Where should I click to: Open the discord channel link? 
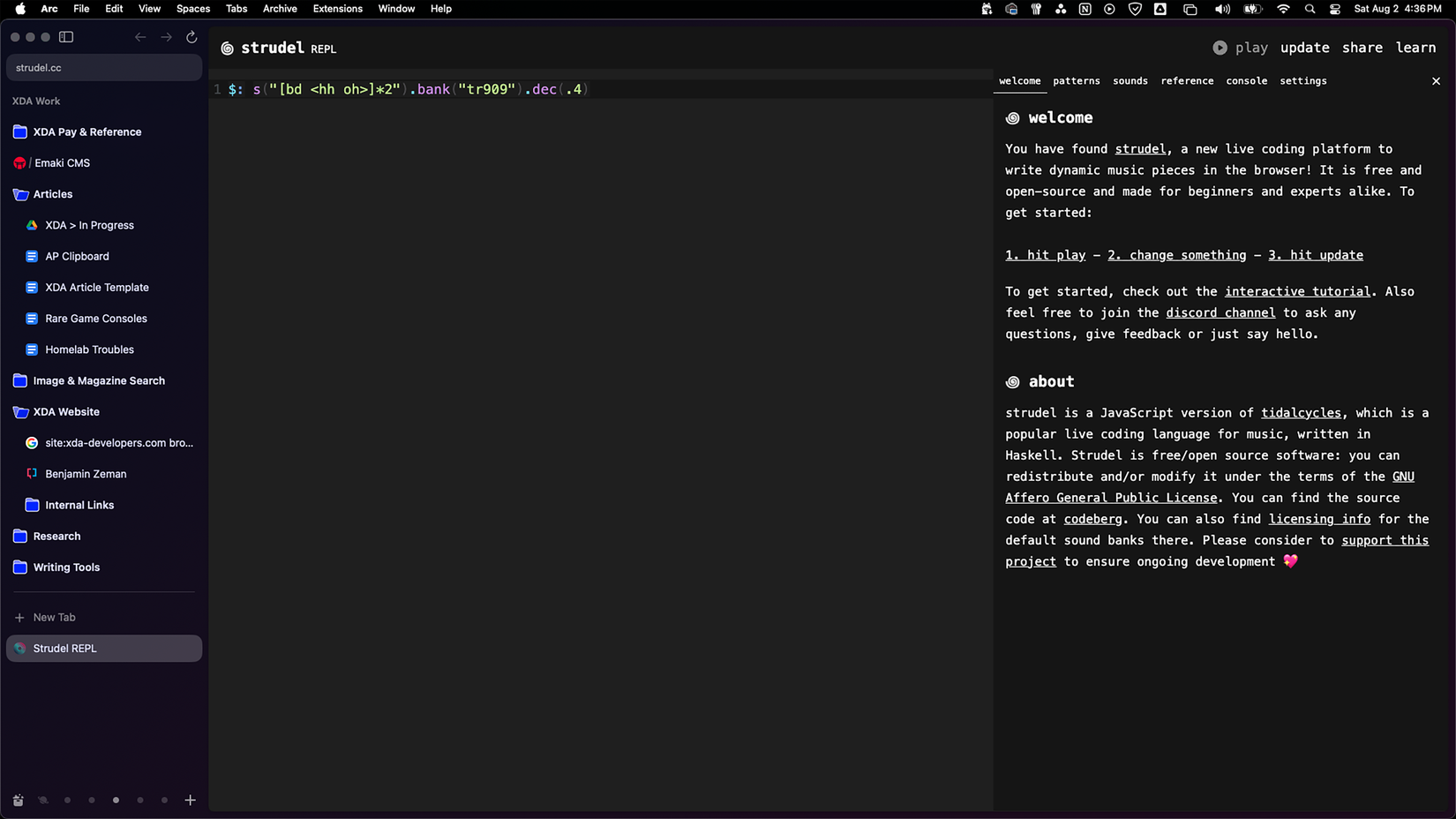point(1220,312)
